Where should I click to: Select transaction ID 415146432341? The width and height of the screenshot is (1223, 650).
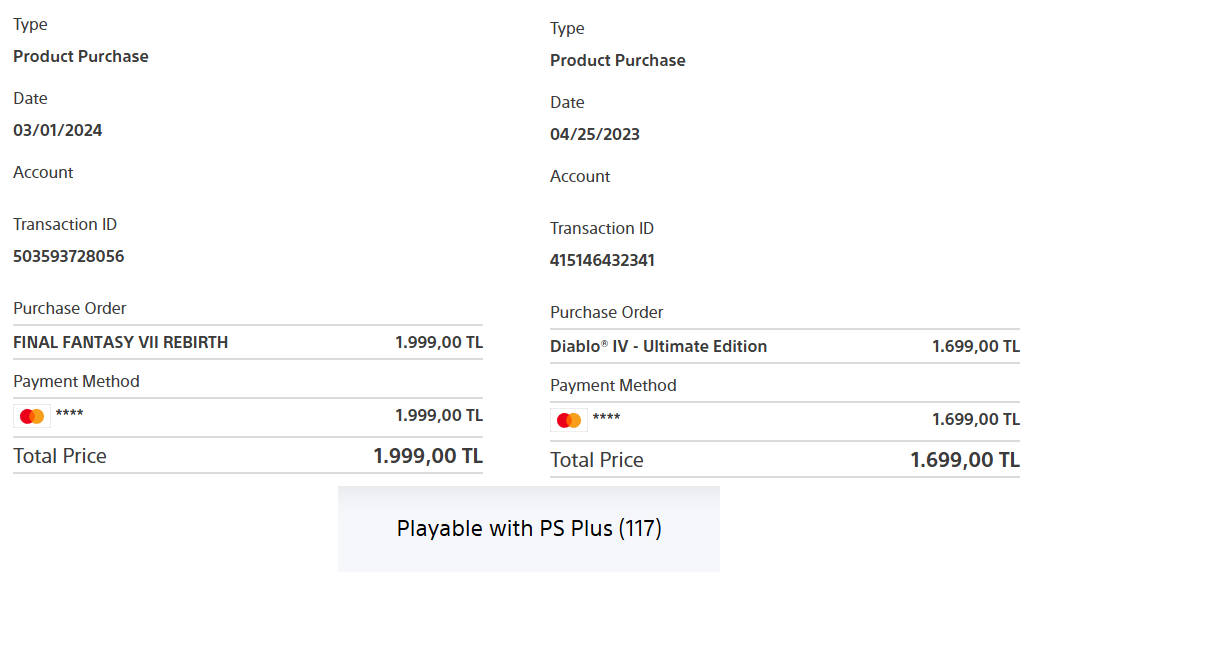click(x=603, y=260)
